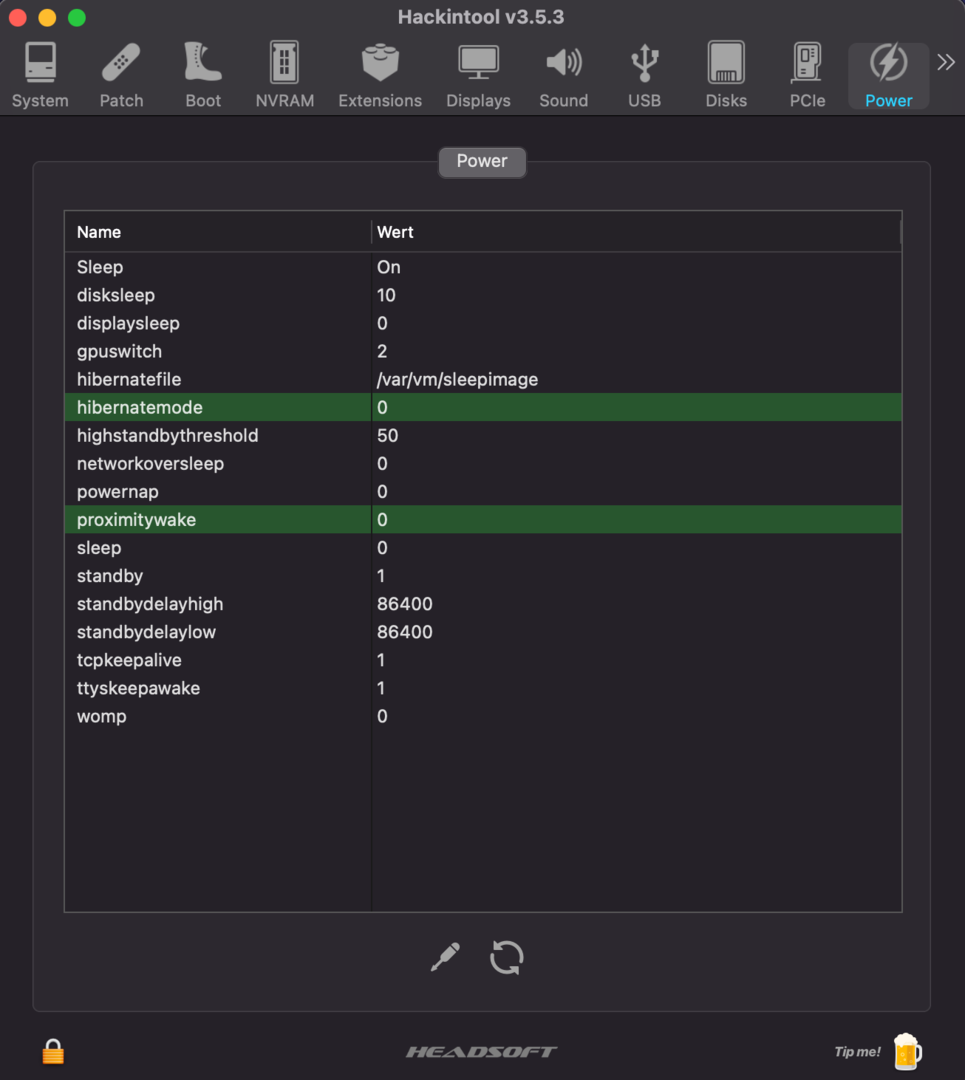This screenshot has width=965, height=1080.
Task: Select the powernap row
Action: click(483, 492)
